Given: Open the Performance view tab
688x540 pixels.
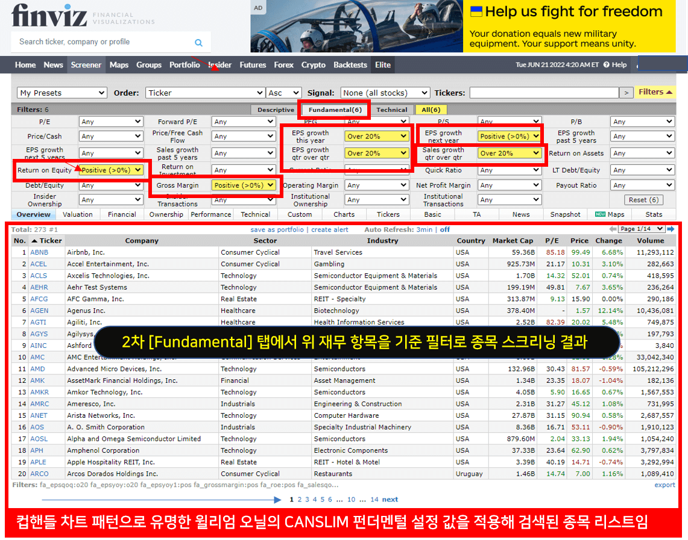Looking at the screenshot, I should [211, 215].
